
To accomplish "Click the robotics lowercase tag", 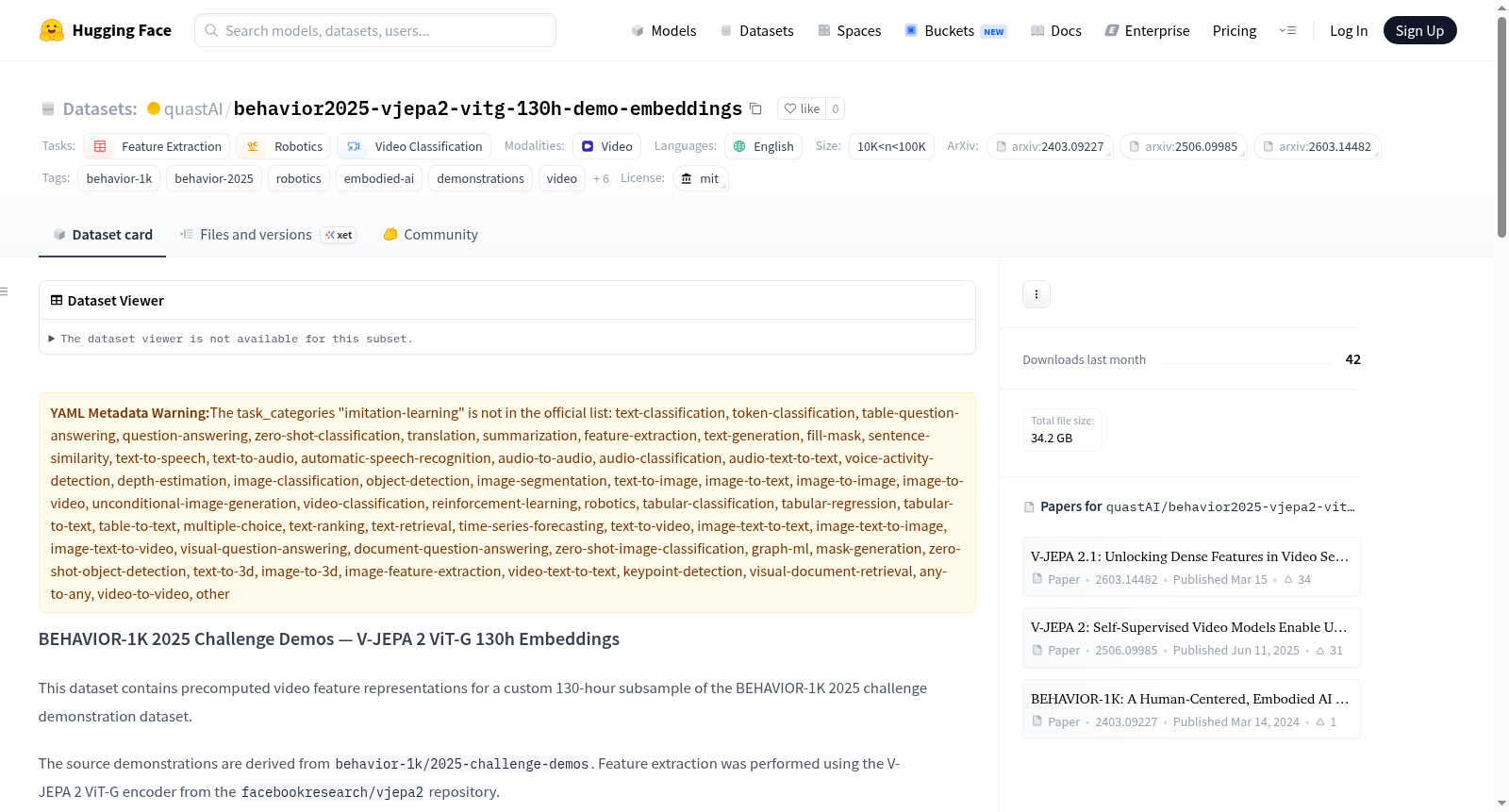I will (299, 178).
